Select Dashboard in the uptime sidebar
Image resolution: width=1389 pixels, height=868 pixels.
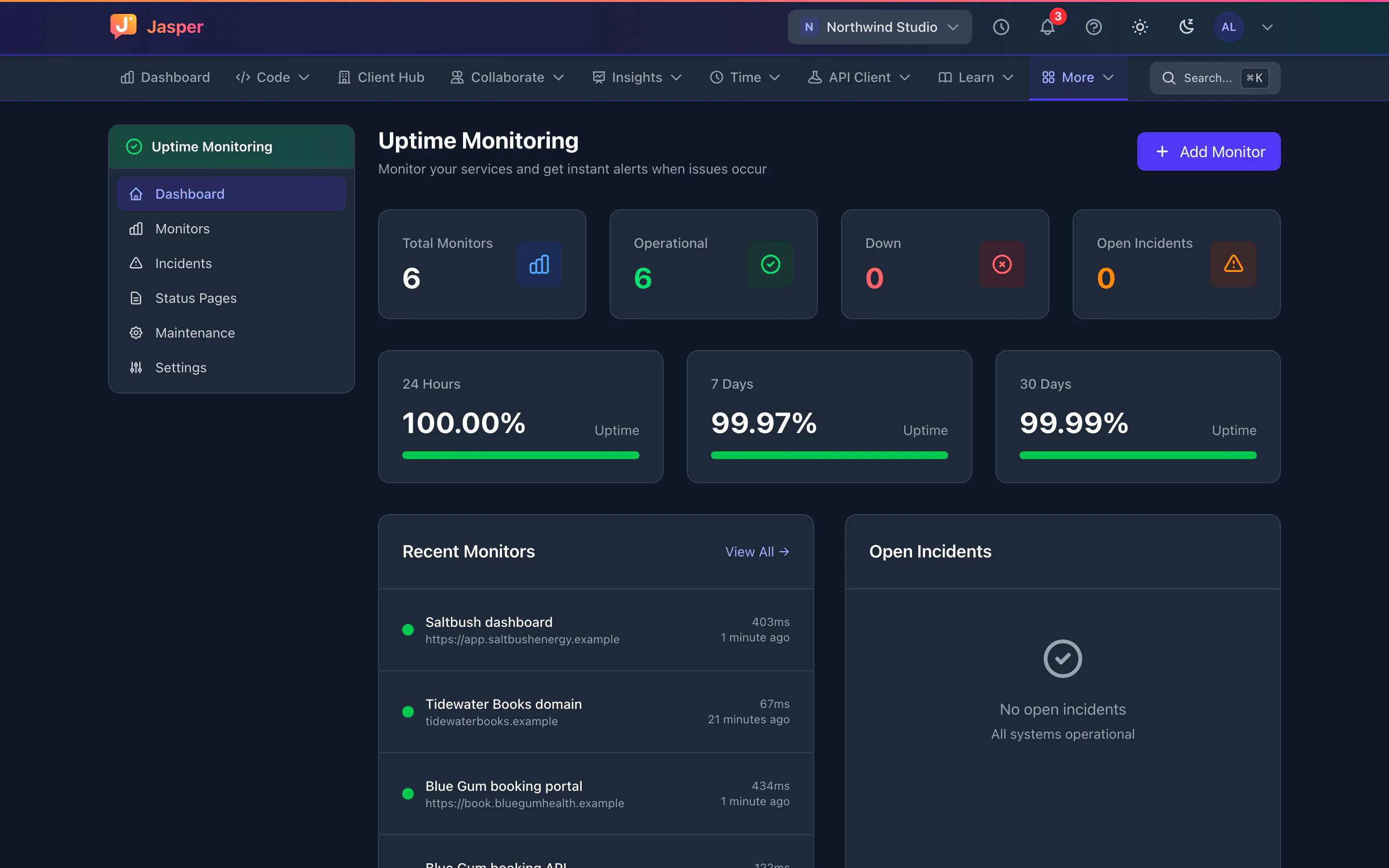pyautogui.click(x=231, y=194)
